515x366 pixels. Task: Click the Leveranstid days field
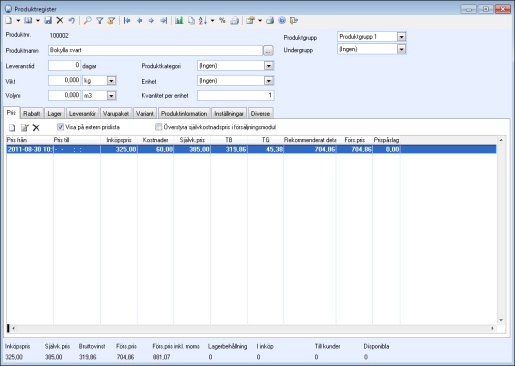[x=64, y=65]
